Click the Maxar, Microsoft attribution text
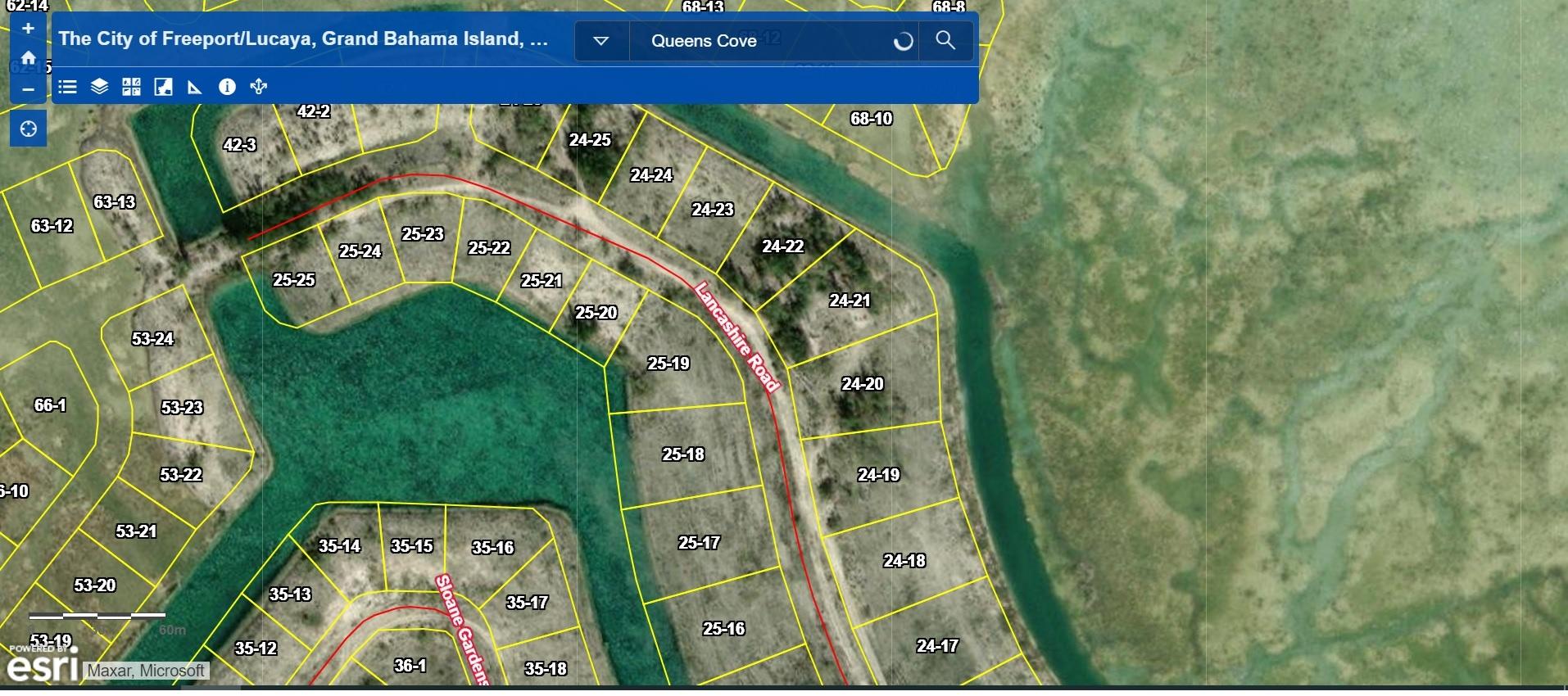1568x696 pixels. click(146, 671)
